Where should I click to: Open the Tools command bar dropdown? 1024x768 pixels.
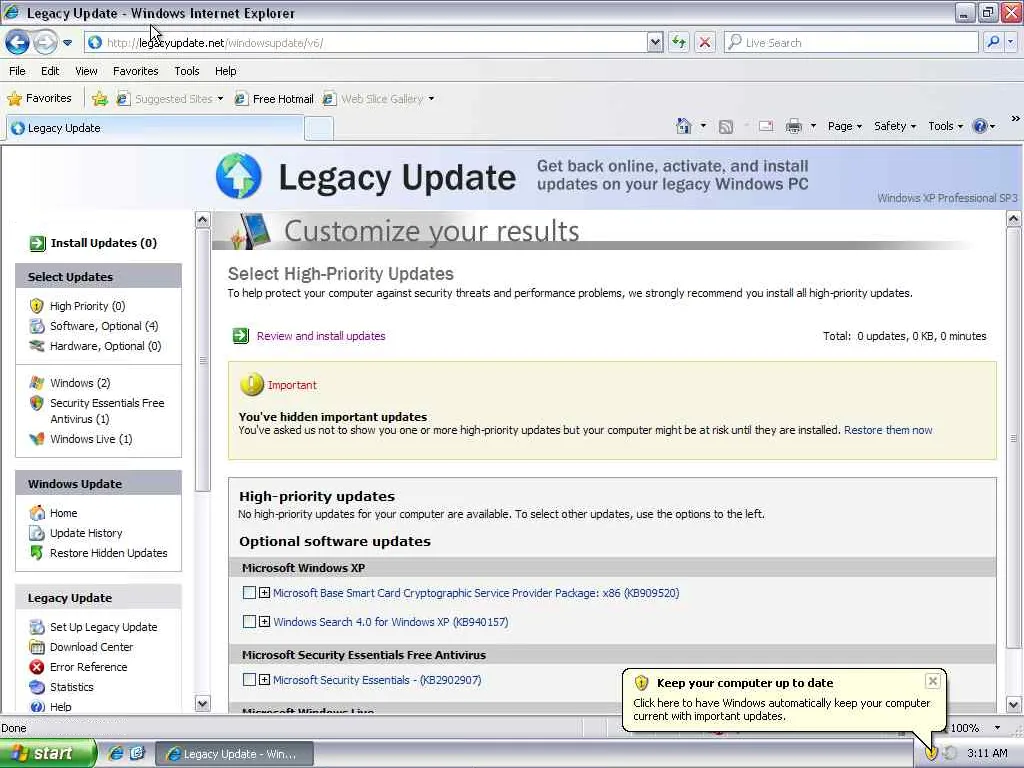[945, 126]
